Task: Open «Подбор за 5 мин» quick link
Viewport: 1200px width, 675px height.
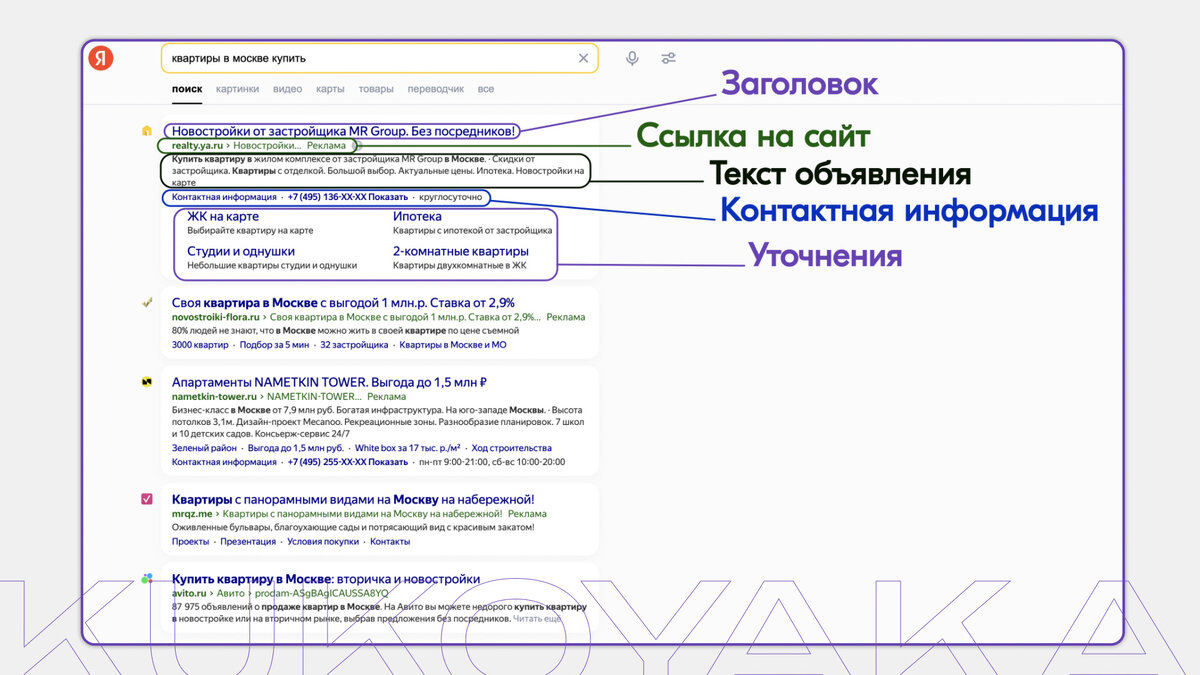Action: (274, 345)
